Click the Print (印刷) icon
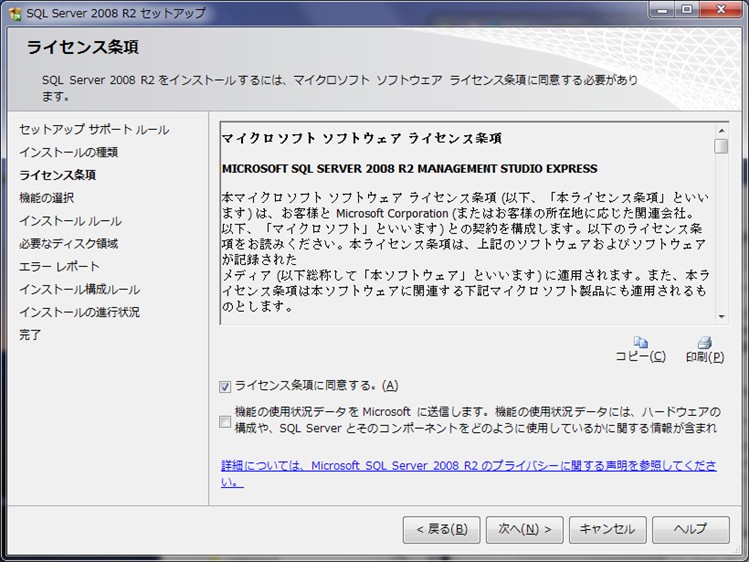The height and width of the screenshot is (562, 749). point(704,343)
